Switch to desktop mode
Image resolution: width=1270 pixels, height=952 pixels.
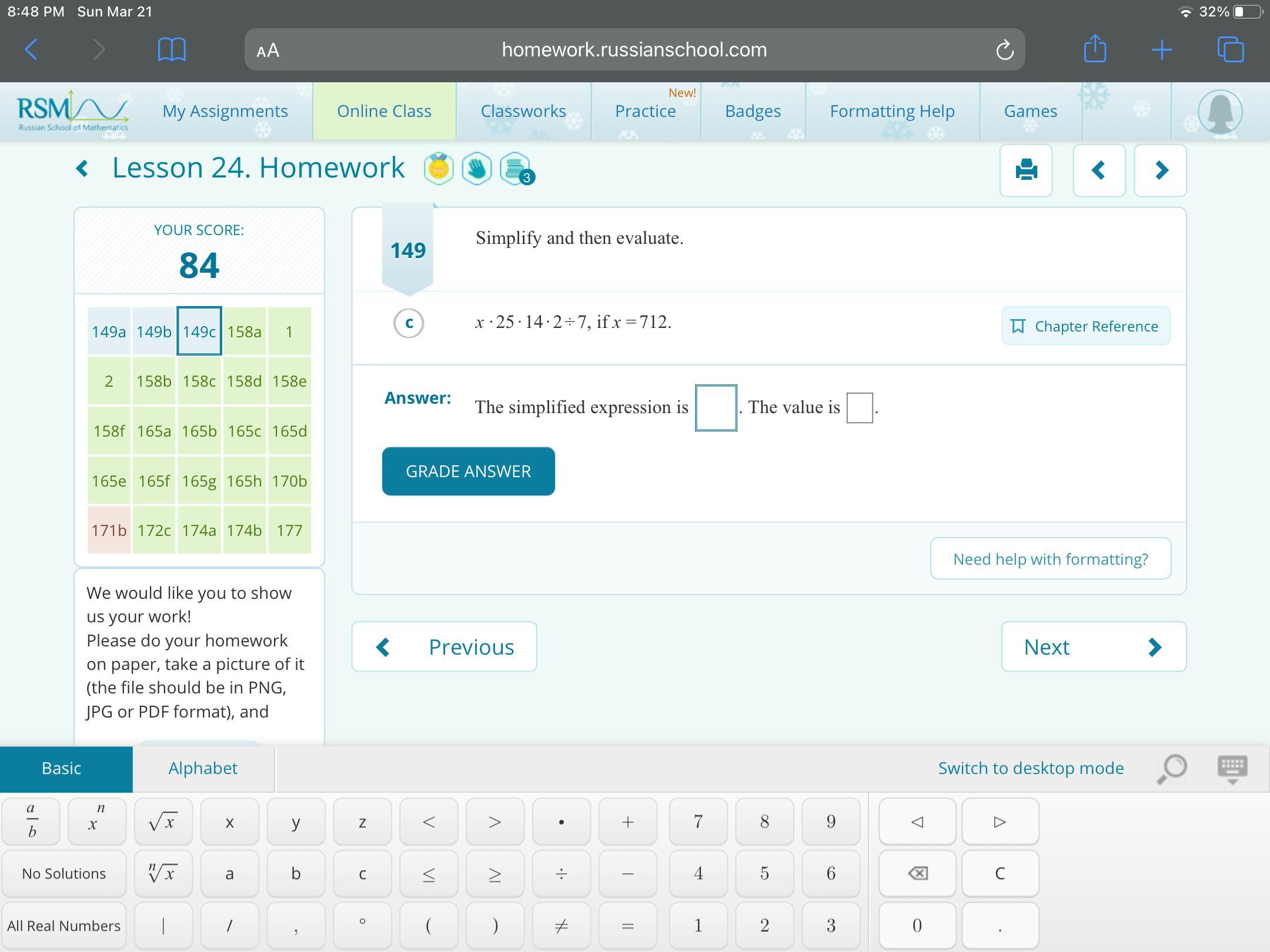pyautogui.click(x=1031, y=768)
